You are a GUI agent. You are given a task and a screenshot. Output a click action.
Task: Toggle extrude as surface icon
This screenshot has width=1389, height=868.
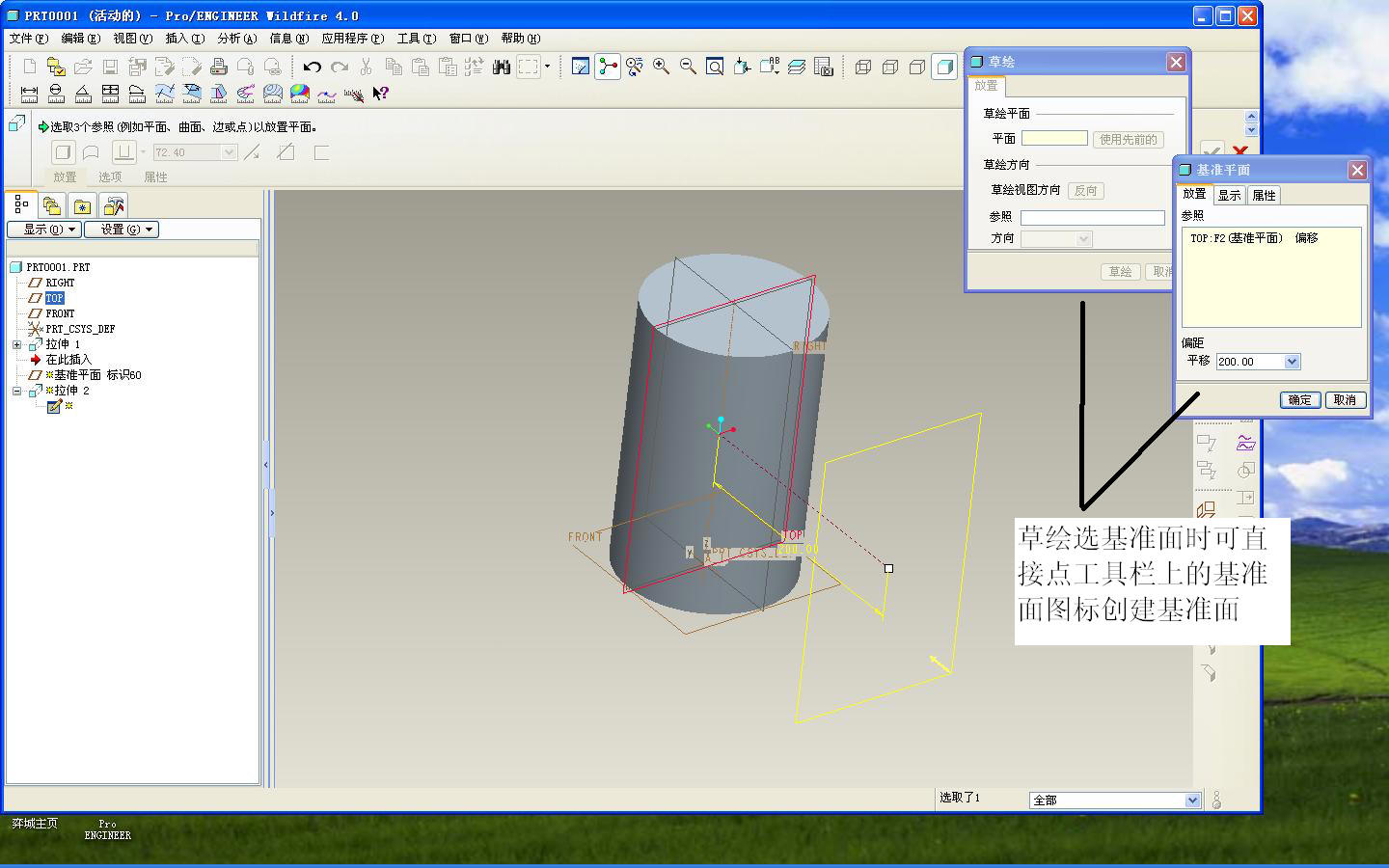[x=91, y=152]
